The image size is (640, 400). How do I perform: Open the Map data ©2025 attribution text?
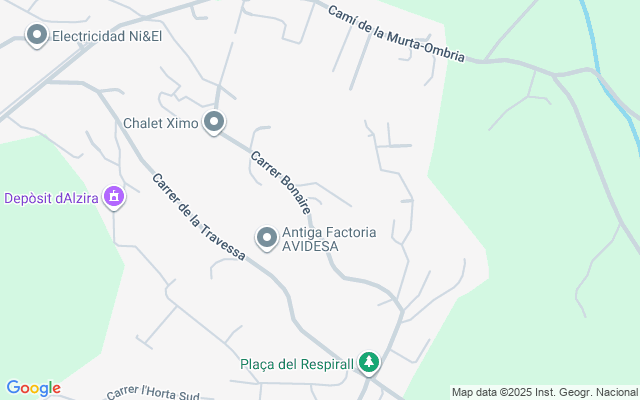click(x=544, y=392)
